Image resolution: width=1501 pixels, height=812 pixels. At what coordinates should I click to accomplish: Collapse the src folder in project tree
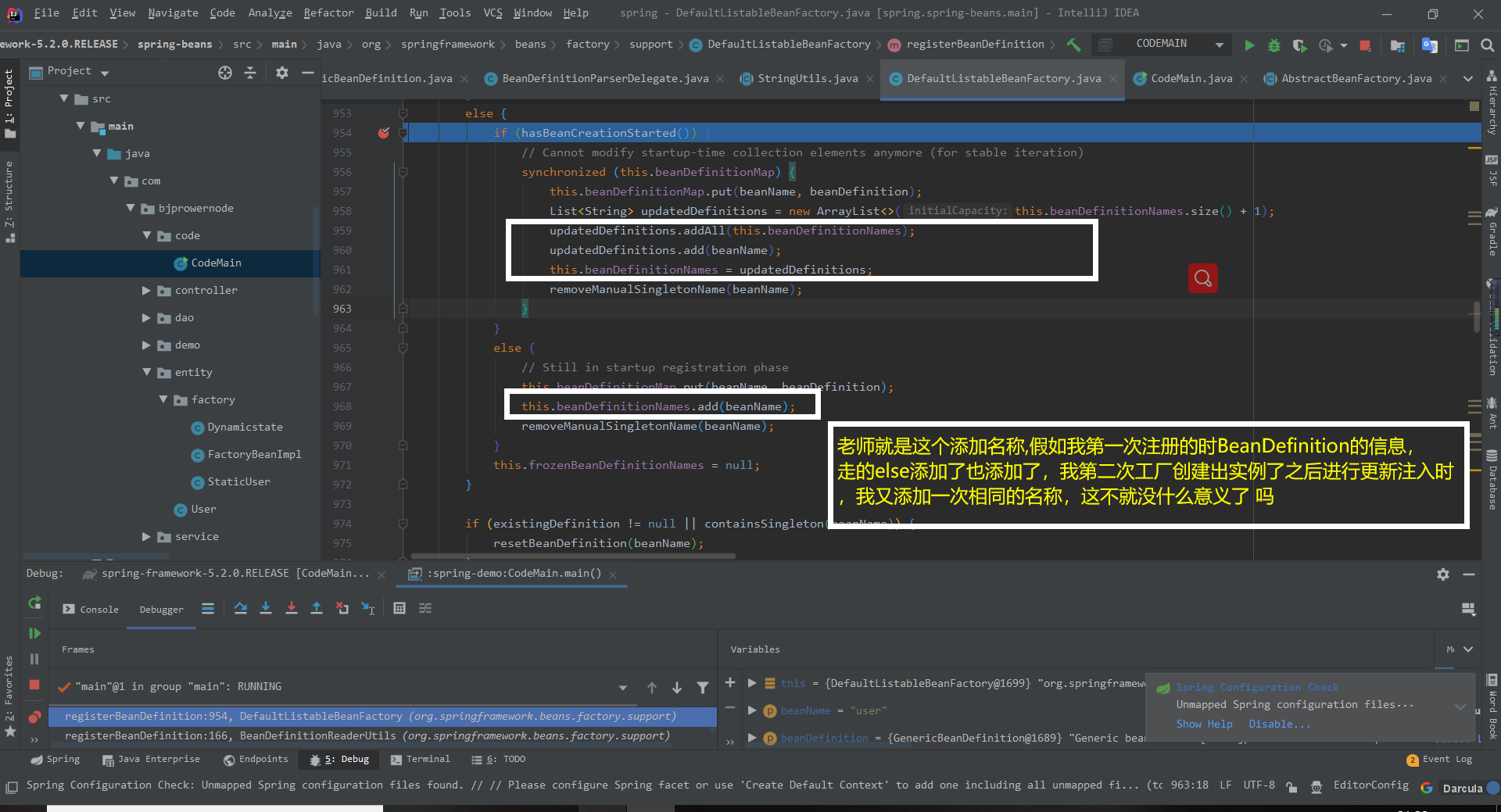pyautogui.click(x=64, y=98)
